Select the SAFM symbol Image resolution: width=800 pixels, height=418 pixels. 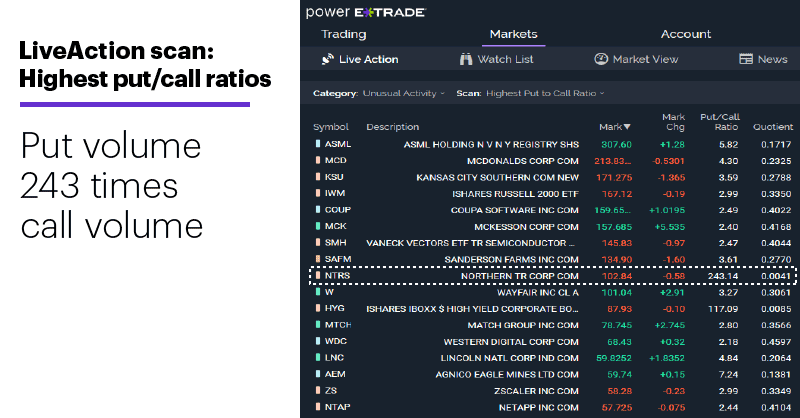pyautogui.click(x=338, y=259)
